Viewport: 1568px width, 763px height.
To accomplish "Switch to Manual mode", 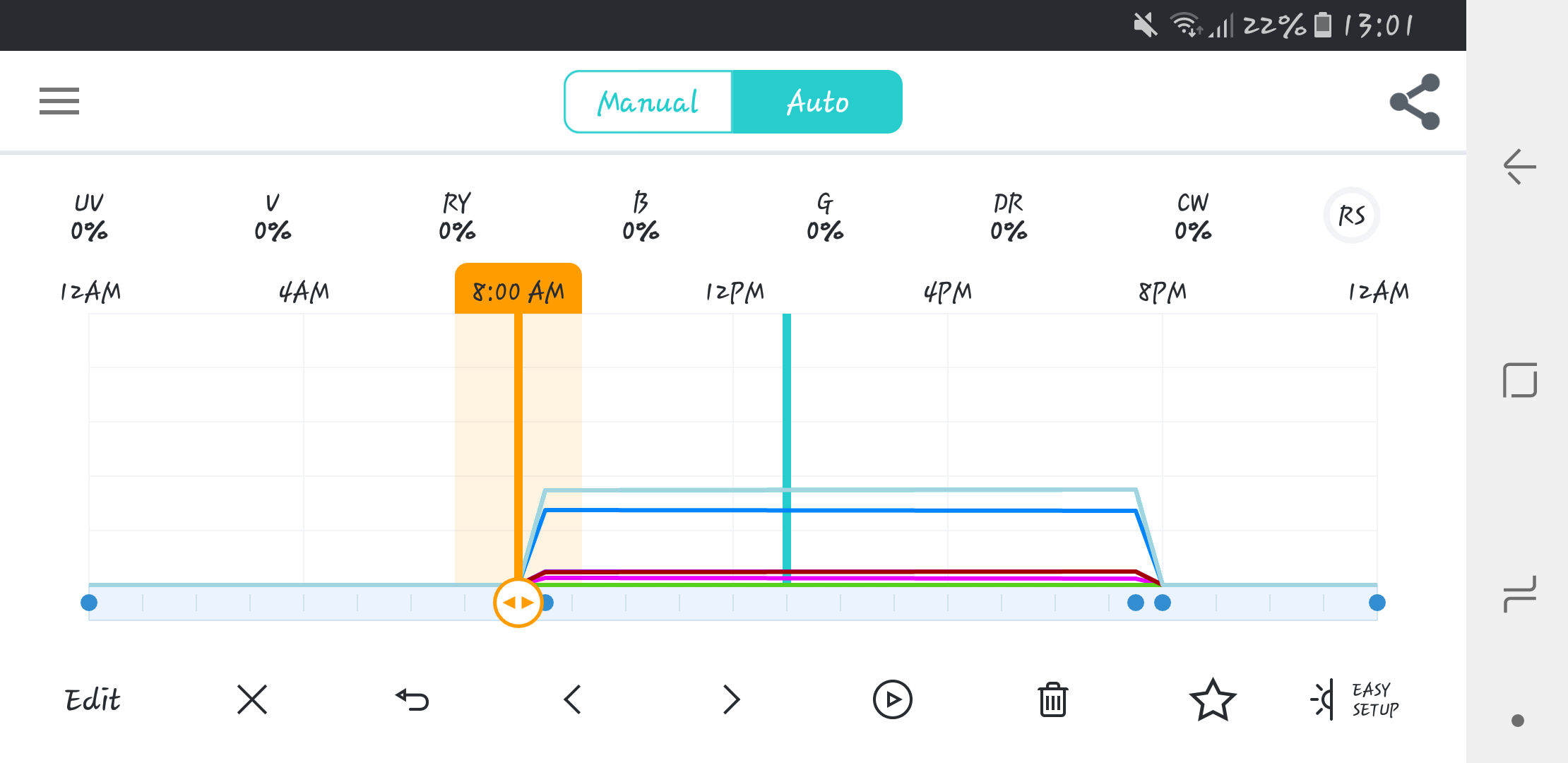I will tap(648, 102).
